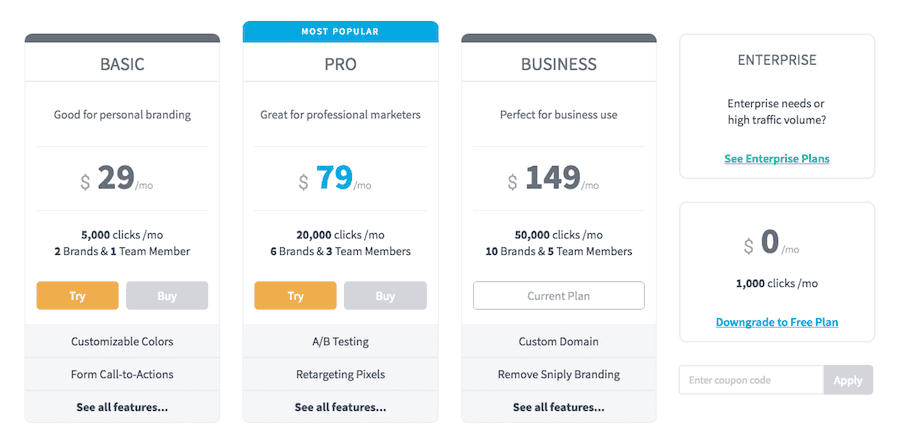
Task: Click the Current Plan button under Business
Action: click(x=558, y=296)
